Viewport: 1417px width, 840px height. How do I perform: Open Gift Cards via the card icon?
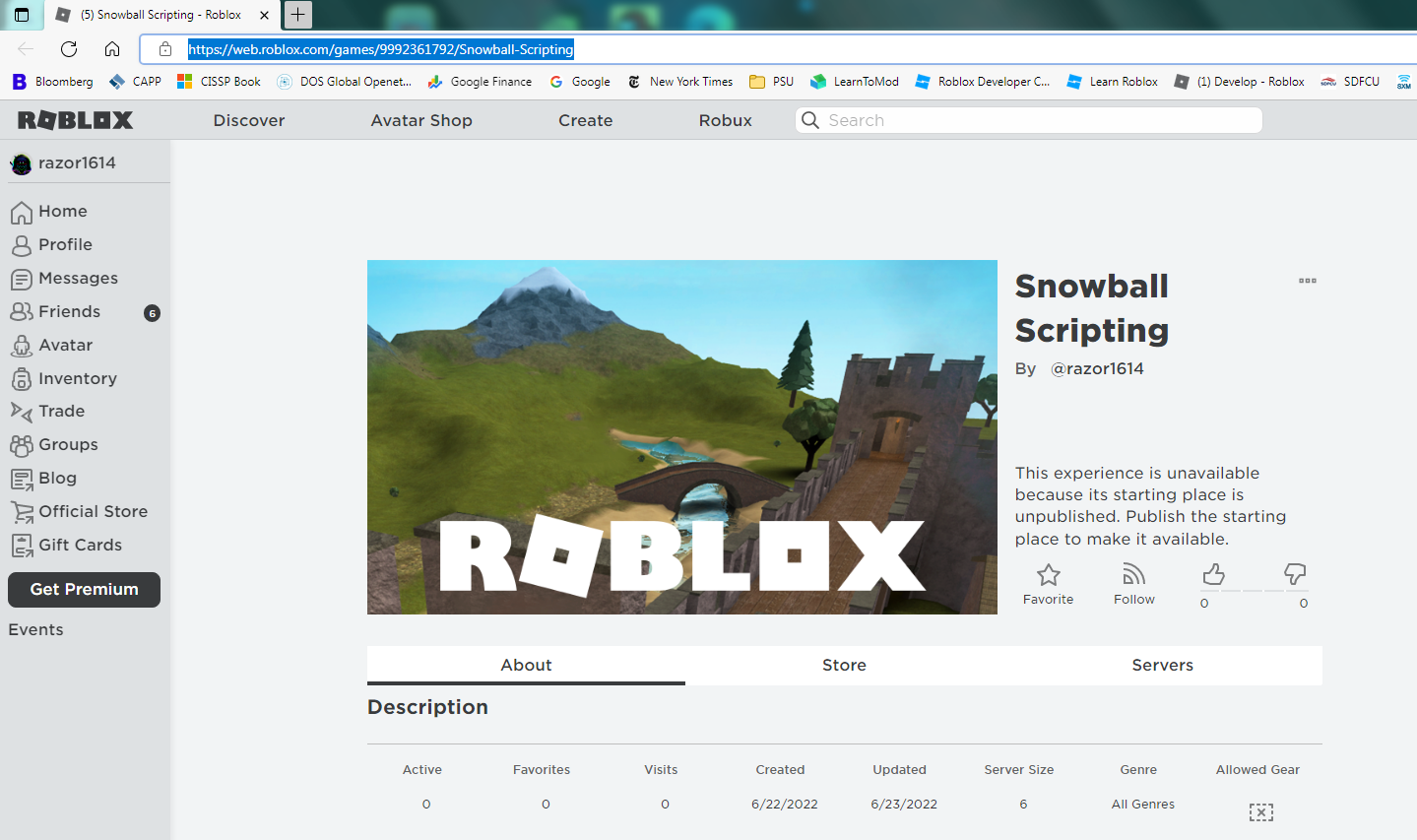(21, 546)
